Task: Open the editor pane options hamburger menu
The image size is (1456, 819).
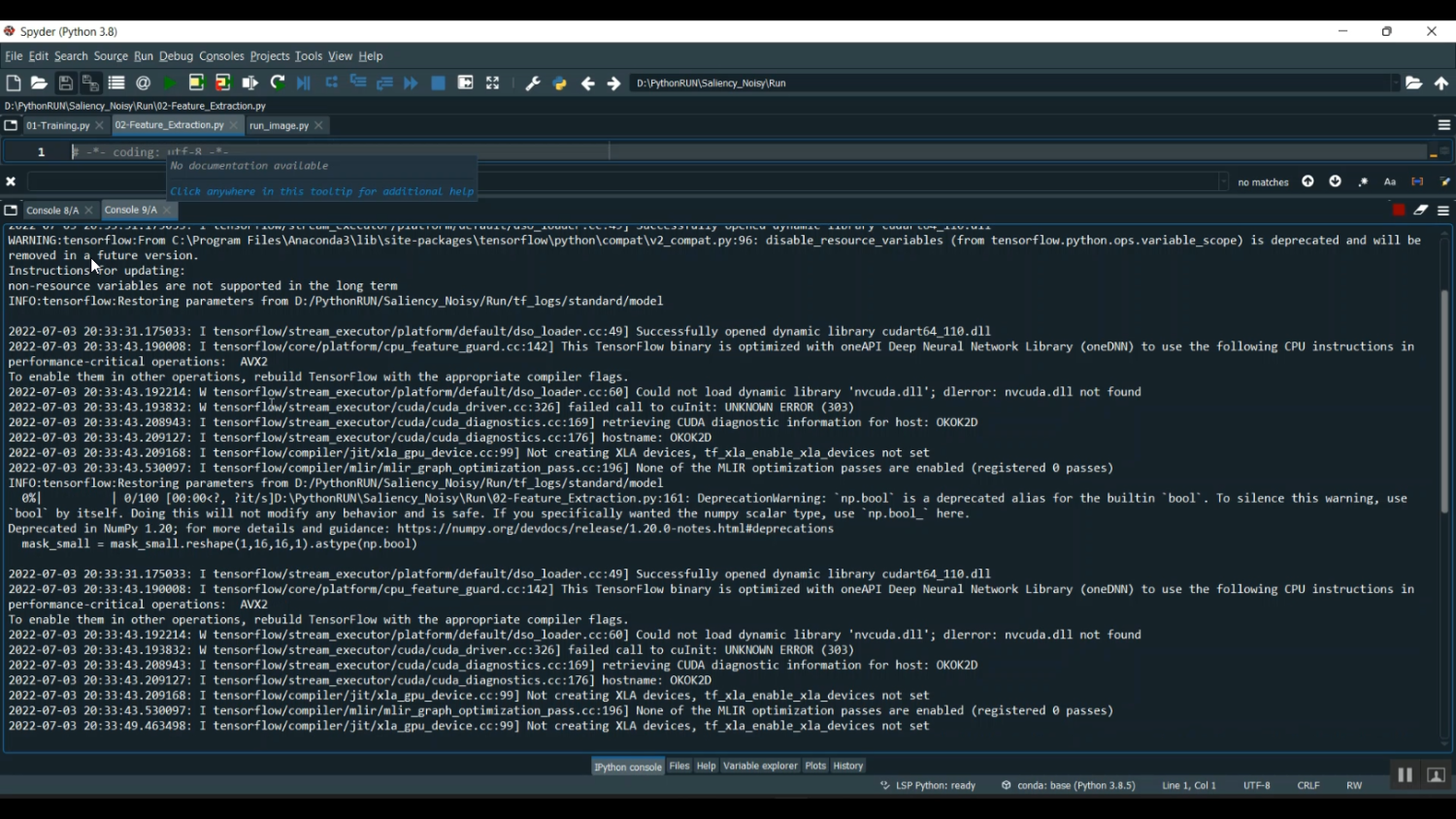Action: click(x=1443, y=125)
